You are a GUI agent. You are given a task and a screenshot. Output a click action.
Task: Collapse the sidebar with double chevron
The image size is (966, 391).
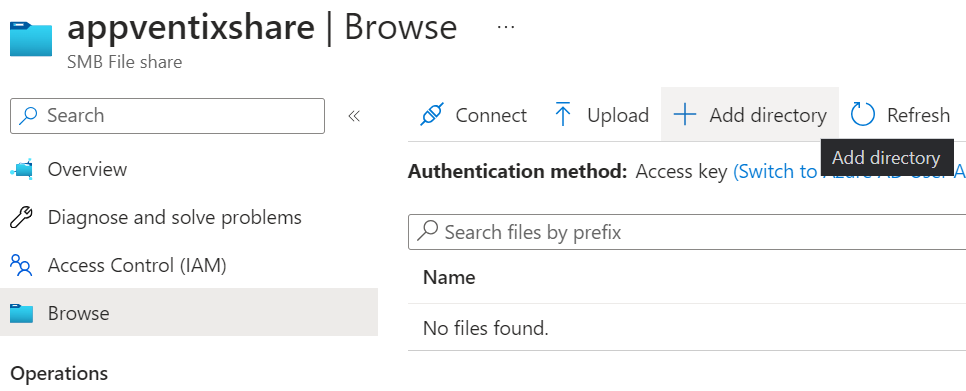point(354,116)
